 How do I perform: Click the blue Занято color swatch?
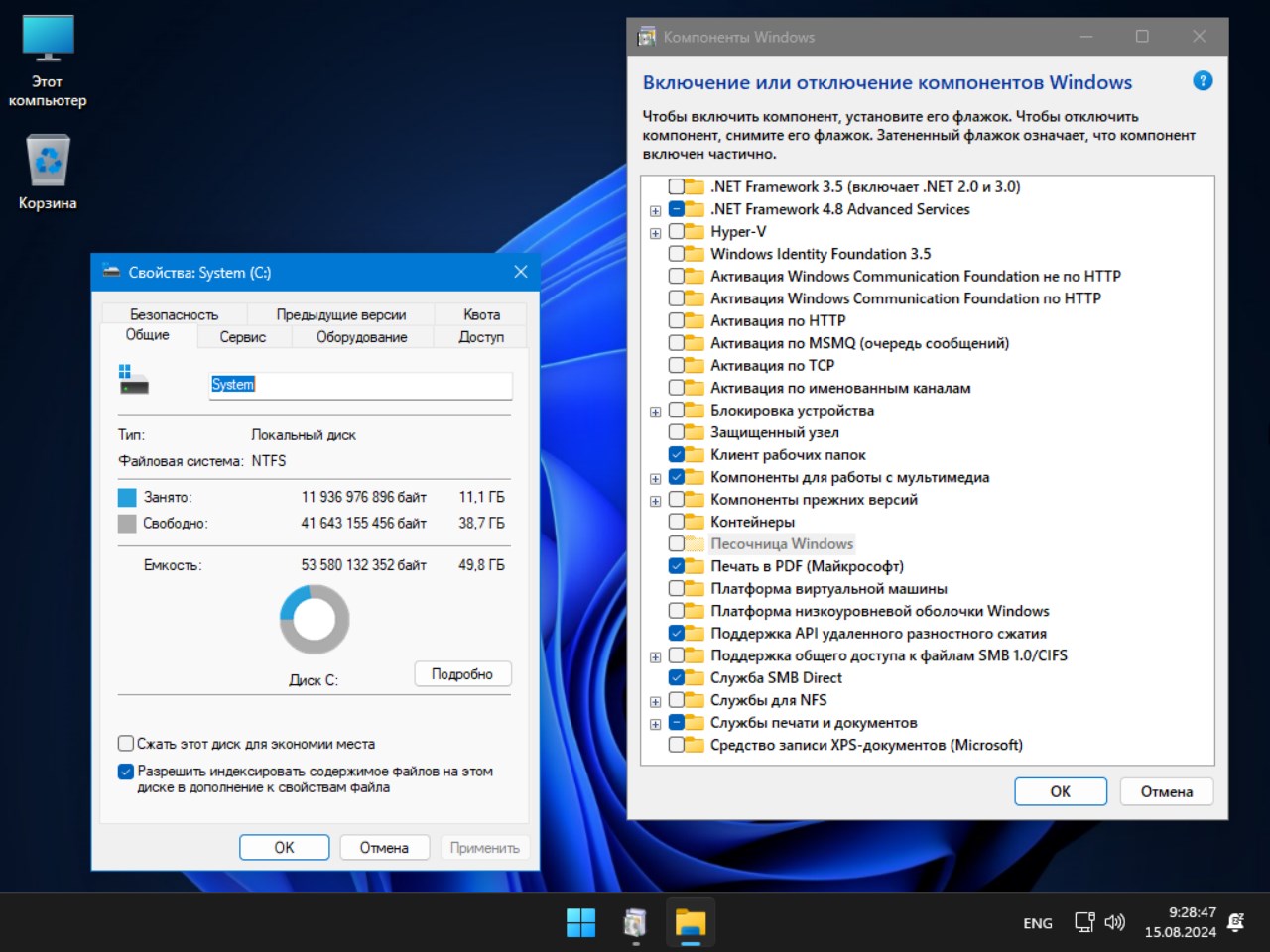click(x=127, y=497)
